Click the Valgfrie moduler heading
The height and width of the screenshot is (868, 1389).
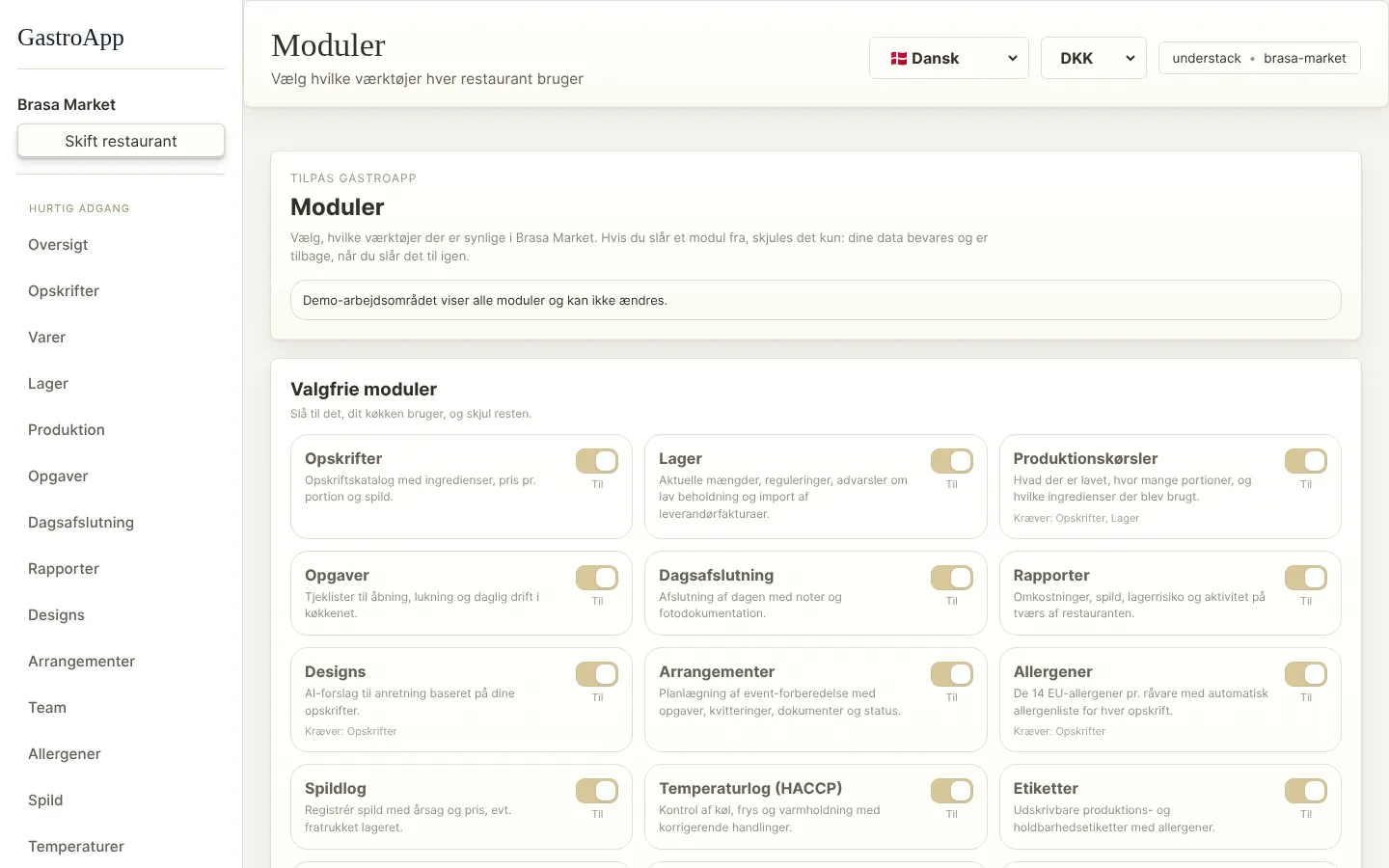click(364, 390)
